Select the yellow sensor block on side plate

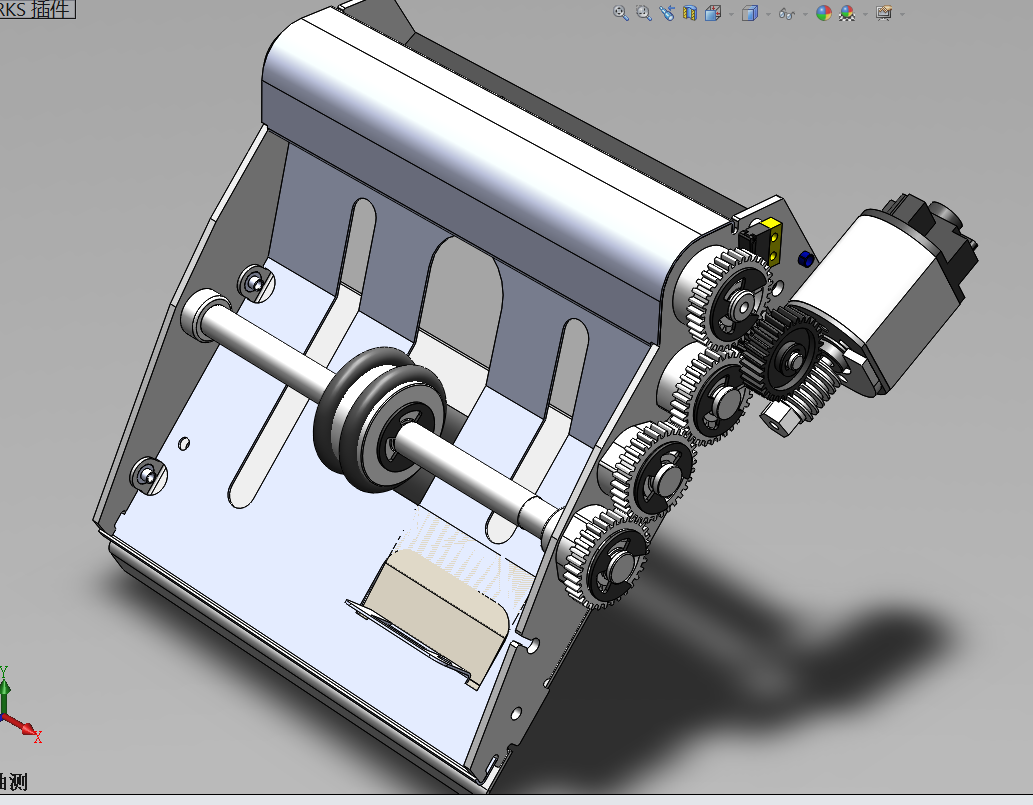[773, 241]
